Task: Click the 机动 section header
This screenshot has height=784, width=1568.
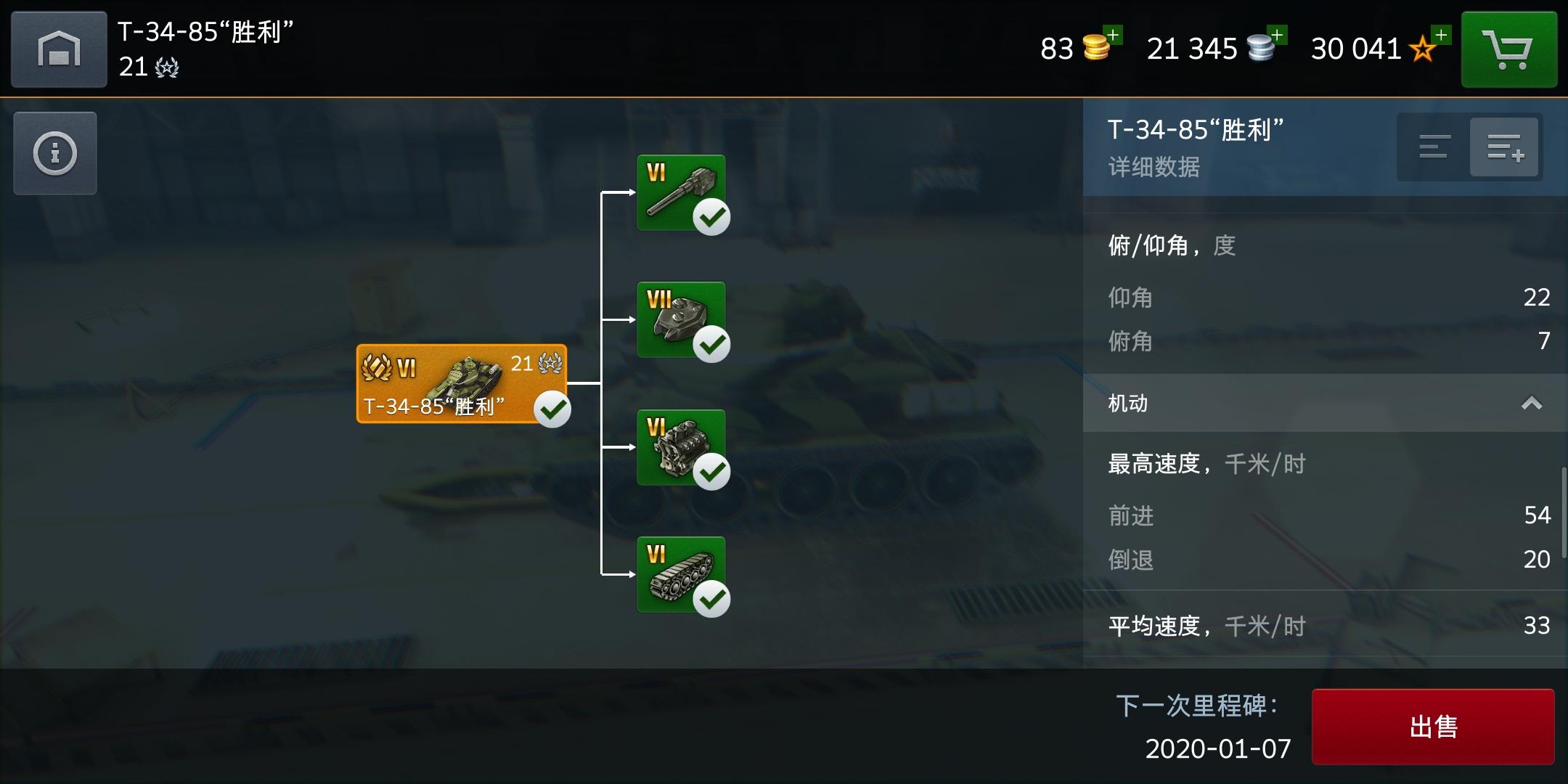Action: pos(1326,403)
